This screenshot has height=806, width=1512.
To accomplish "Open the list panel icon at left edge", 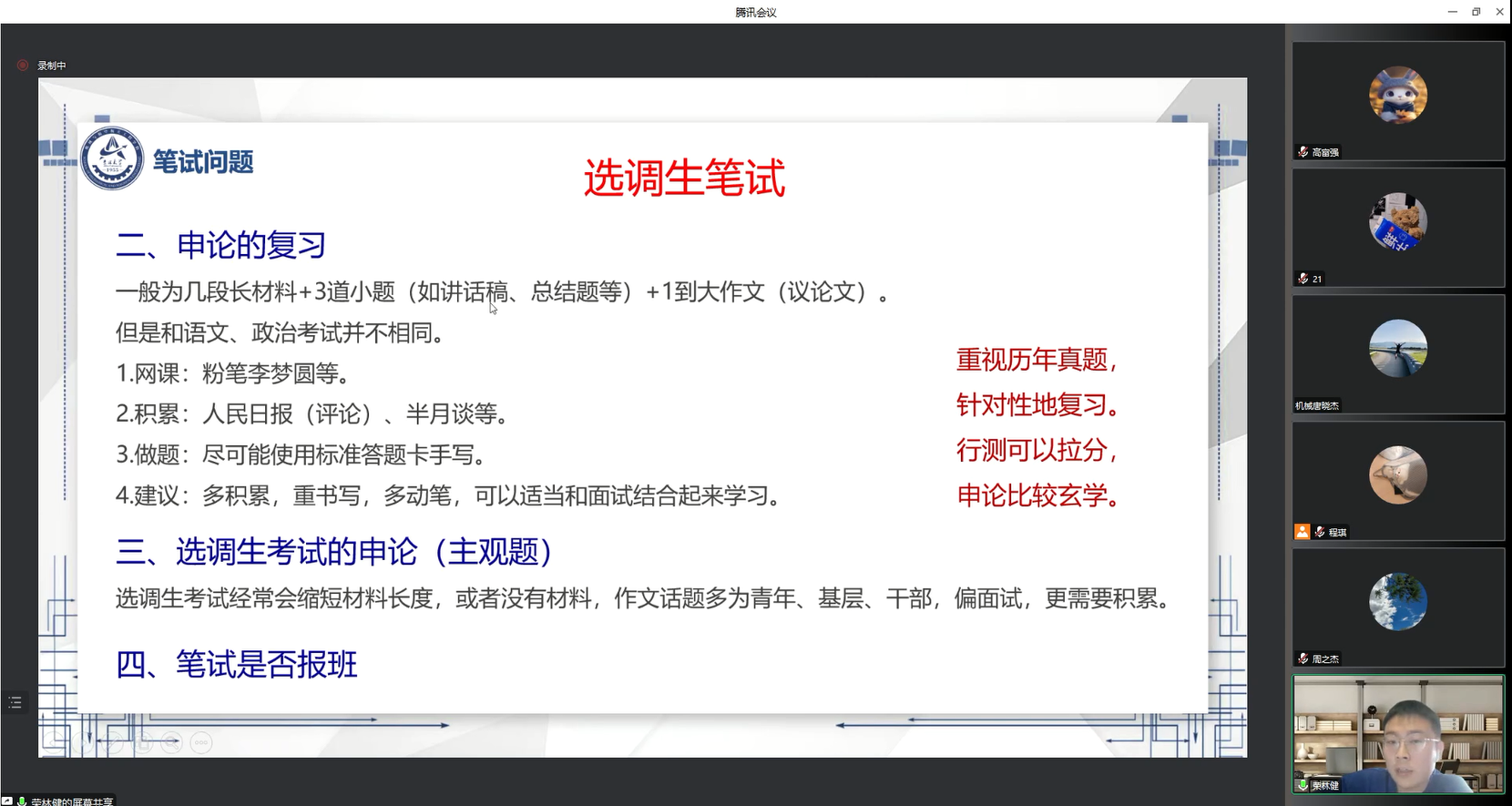I will [15, 702].
